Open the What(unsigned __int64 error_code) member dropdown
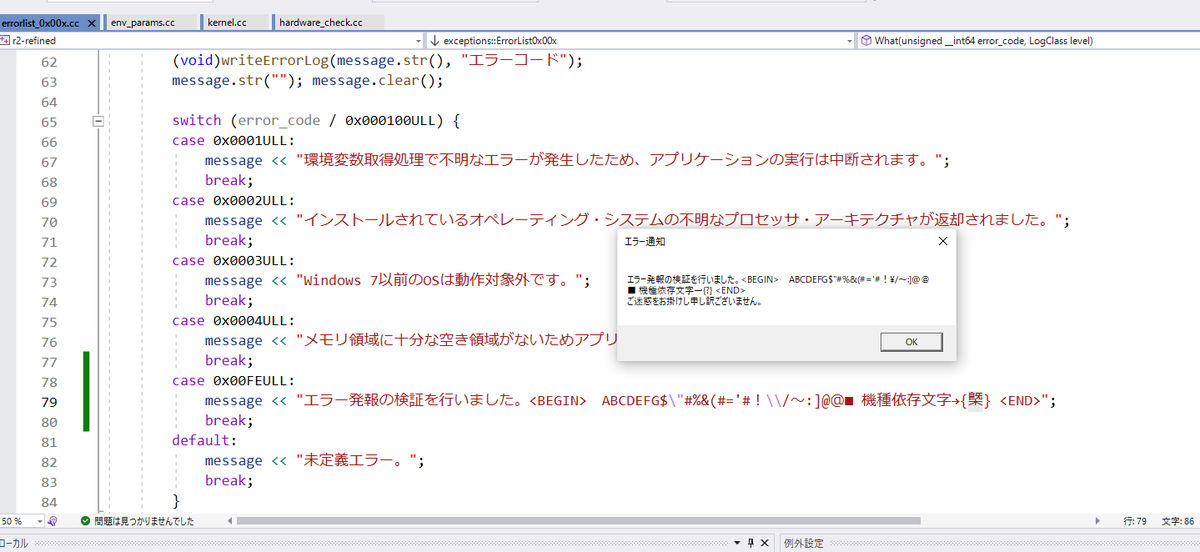 tap(1028, 41)
